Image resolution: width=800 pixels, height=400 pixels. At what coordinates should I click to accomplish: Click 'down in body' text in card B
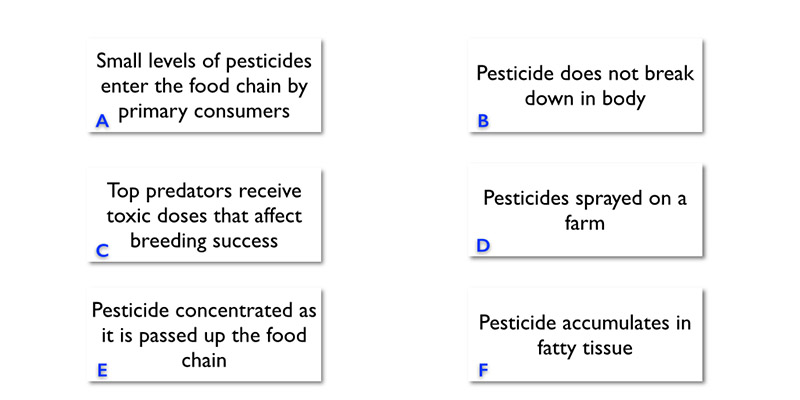(x=585, y=99)
